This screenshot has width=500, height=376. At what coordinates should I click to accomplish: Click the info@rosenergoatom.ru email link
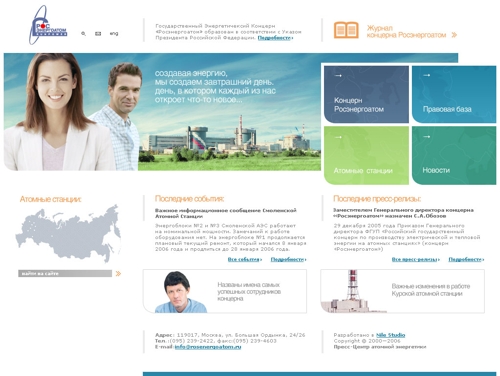(x=208, y=347)
